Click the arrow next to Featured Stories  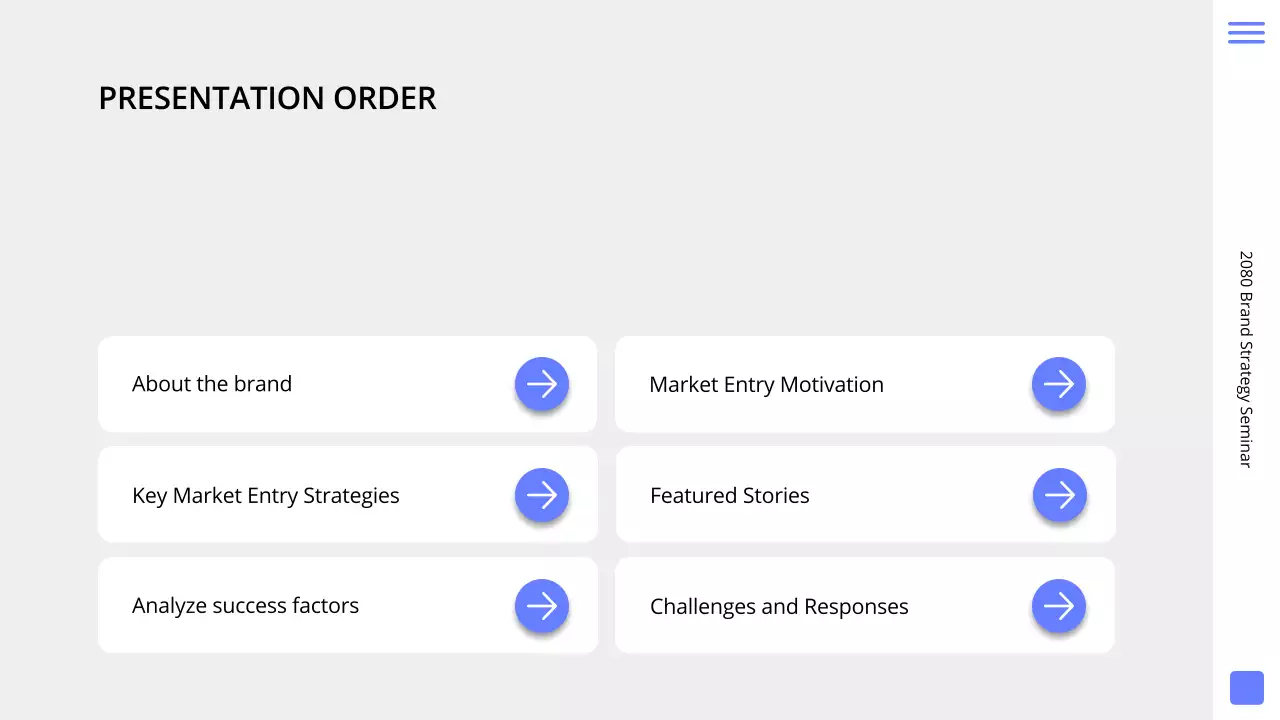pos(1059,495)
